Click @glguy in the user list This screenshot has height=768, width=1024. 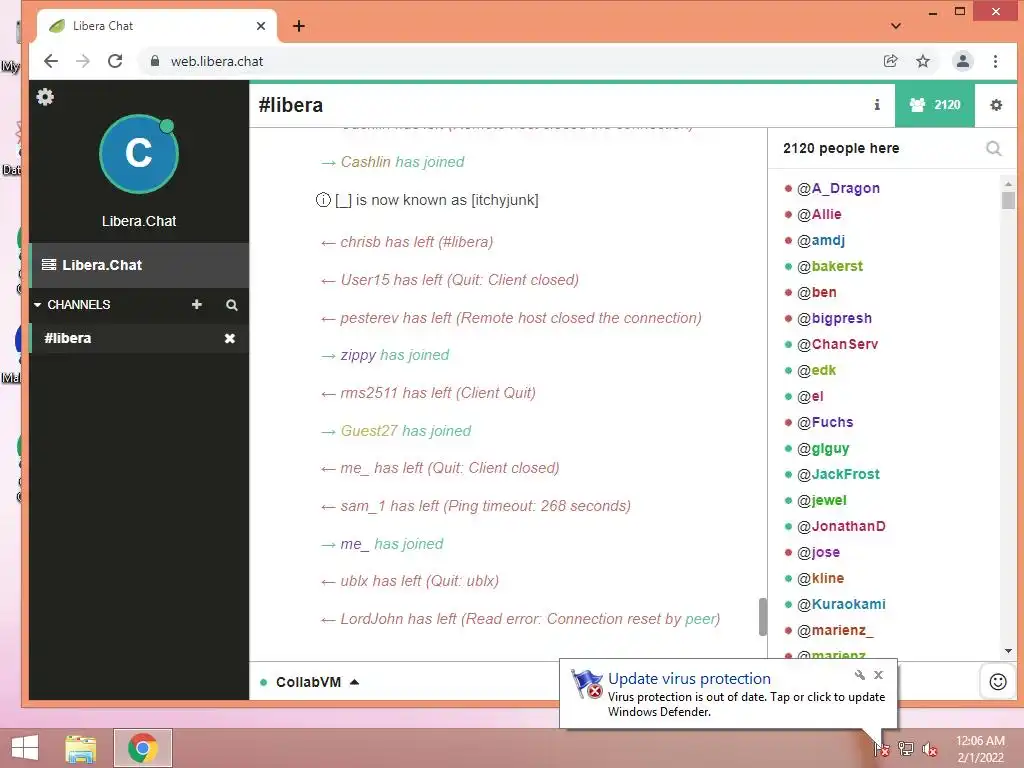coord(823,449)
